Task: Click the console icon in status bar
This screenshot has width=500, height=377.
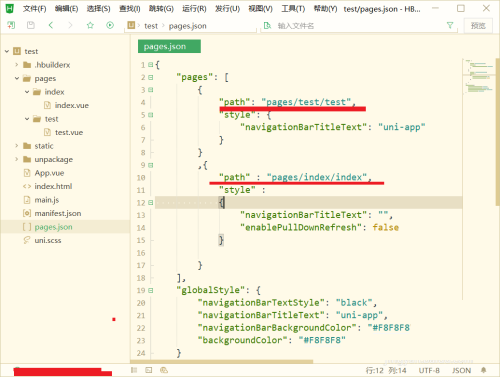Action: coord(164,370)
